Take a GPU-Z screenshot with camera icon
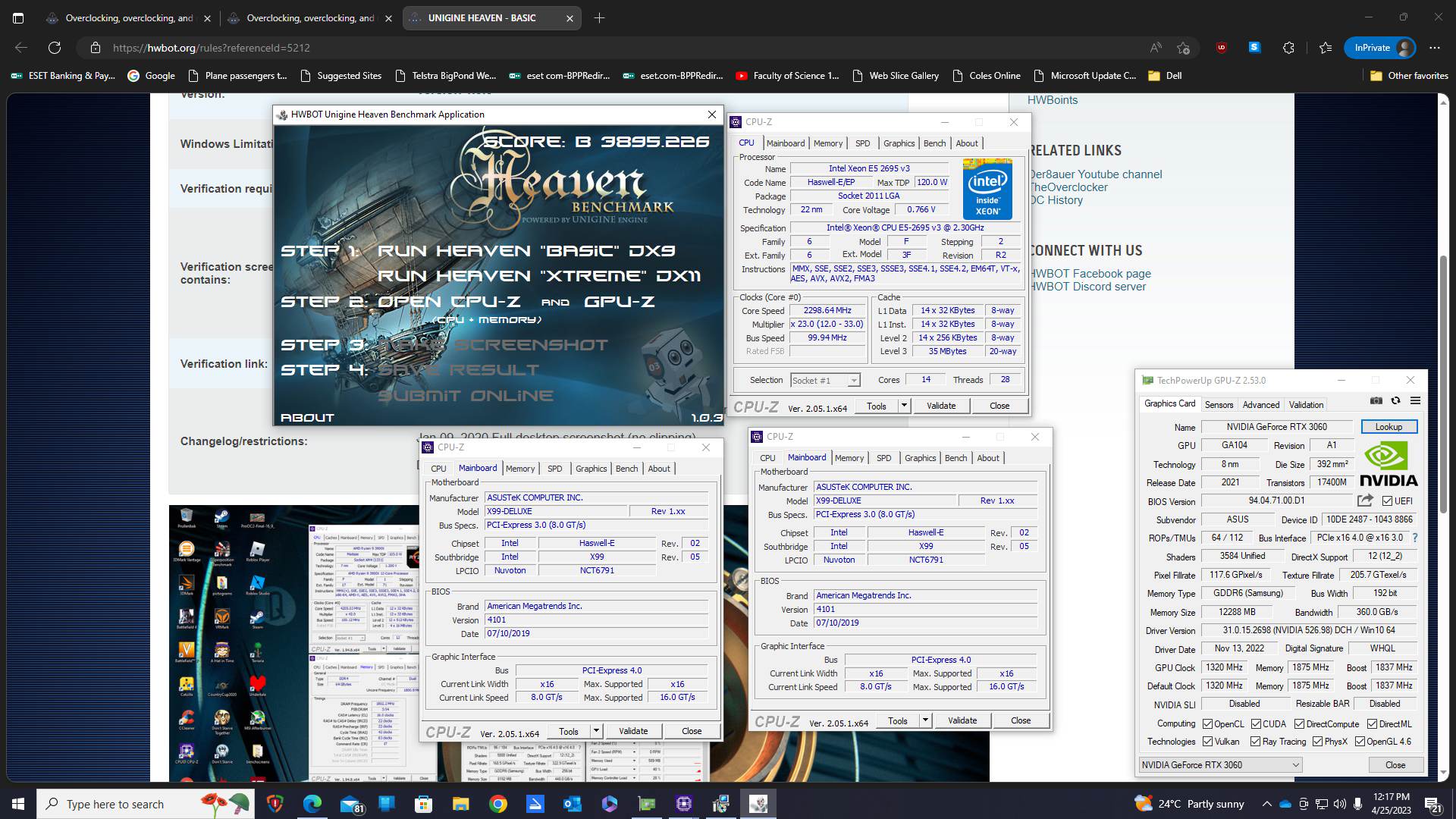Screen dimensions: 1456x819 1376,400
